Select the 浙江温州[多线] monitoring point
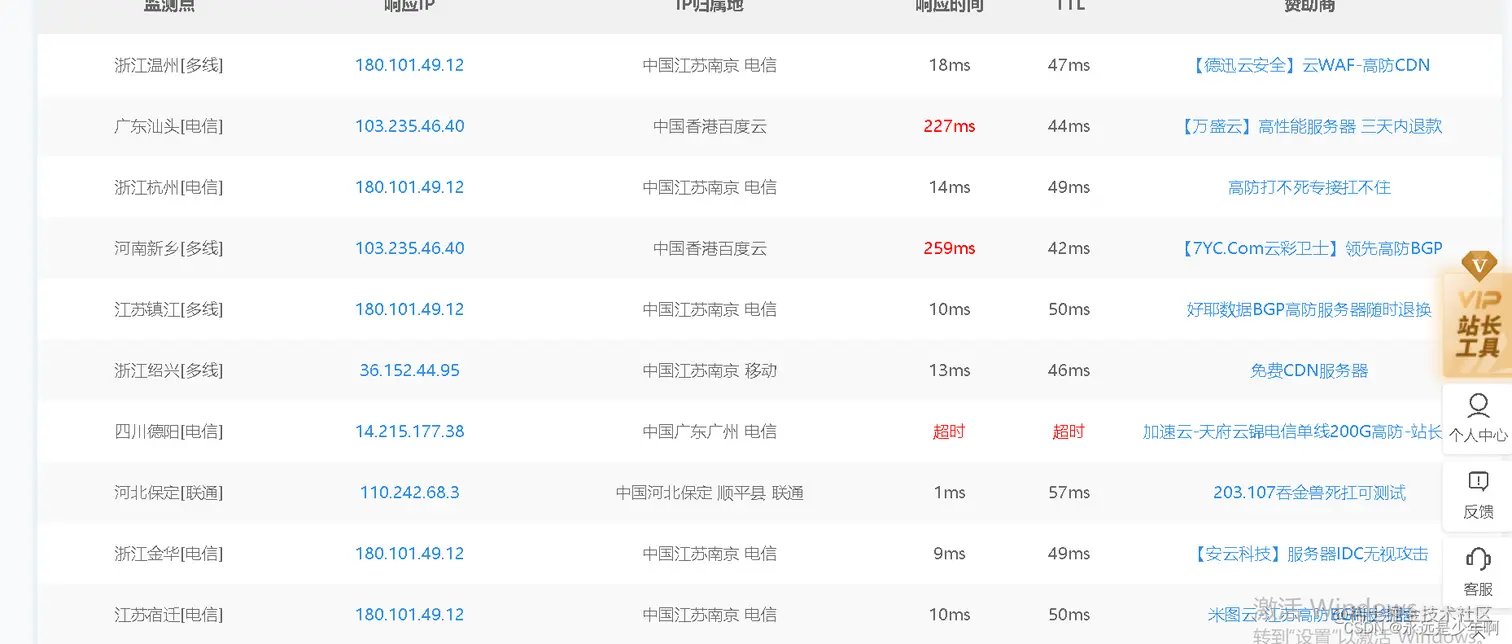 [168, 65]
